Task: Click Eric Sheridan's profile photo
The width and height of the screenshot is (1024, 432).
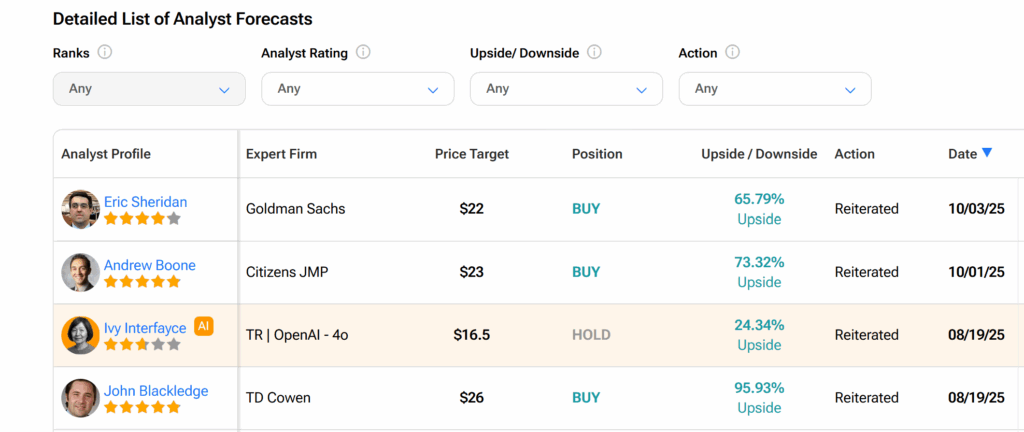Action: point(80,209)
